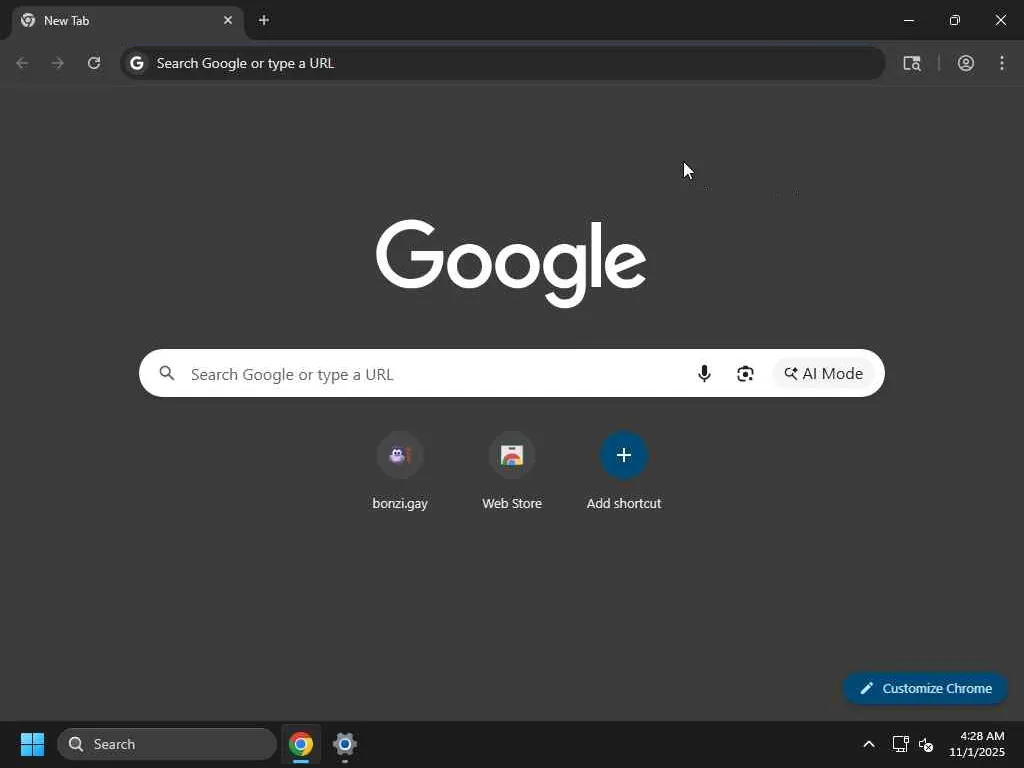
Task: Open the bonzi.gay shortcut icon
Action: [x=400, y=455]
